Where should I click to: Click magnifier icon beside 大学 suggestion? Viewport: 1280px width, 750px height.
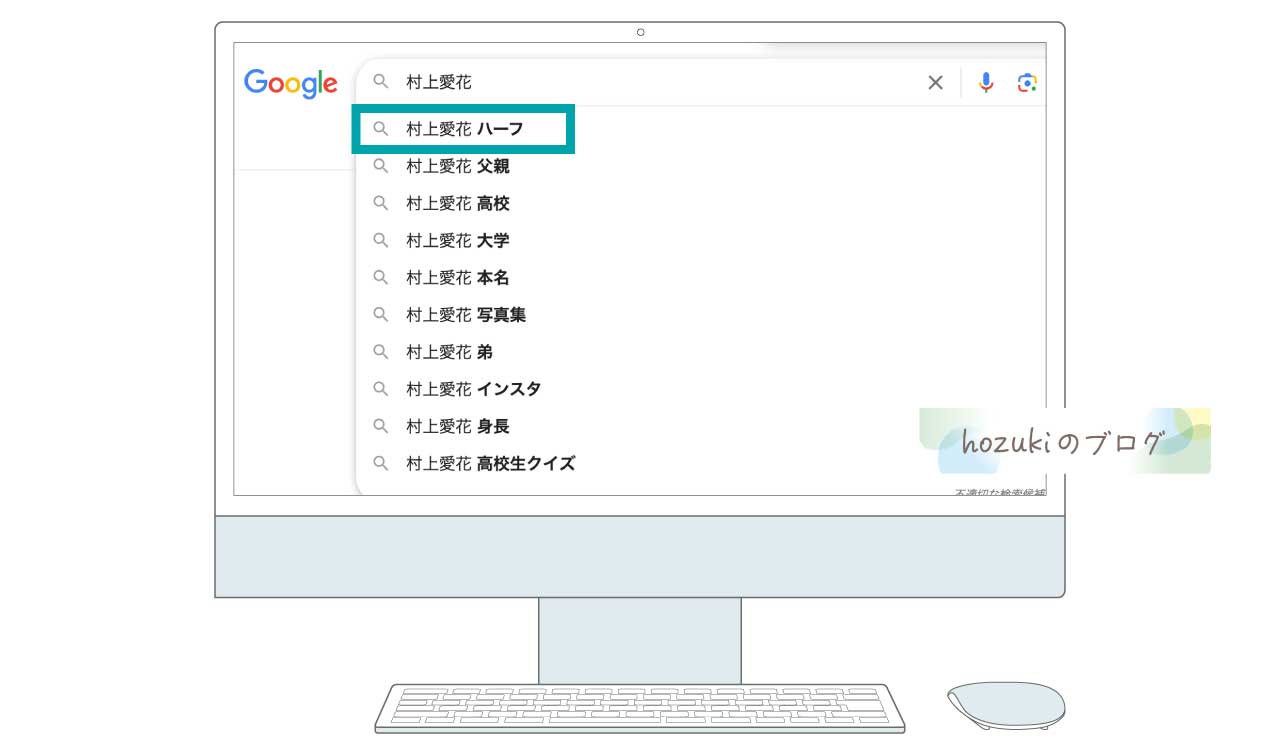380,240
